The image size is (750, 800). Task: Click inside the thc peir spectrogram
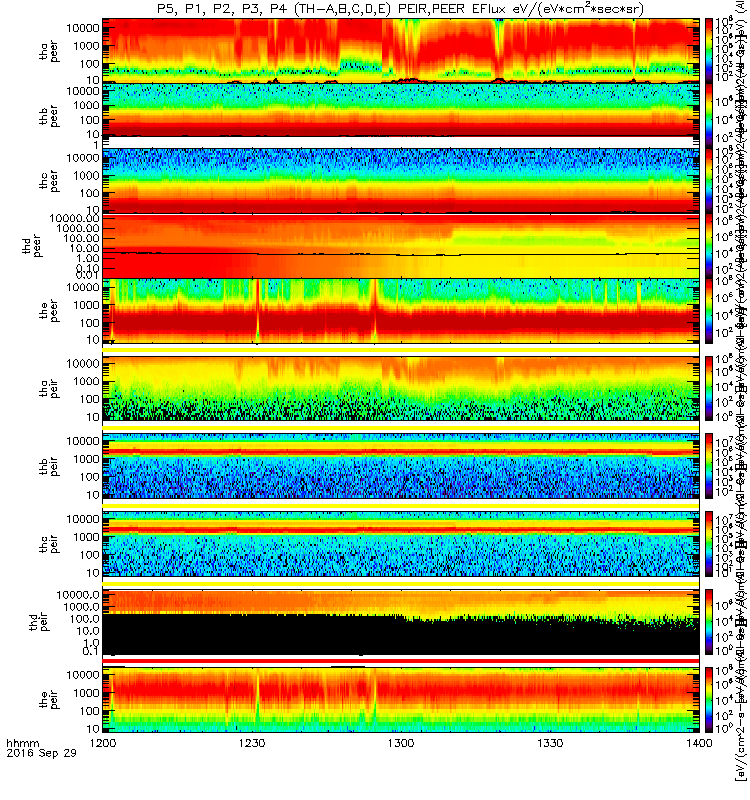(401, 544)
